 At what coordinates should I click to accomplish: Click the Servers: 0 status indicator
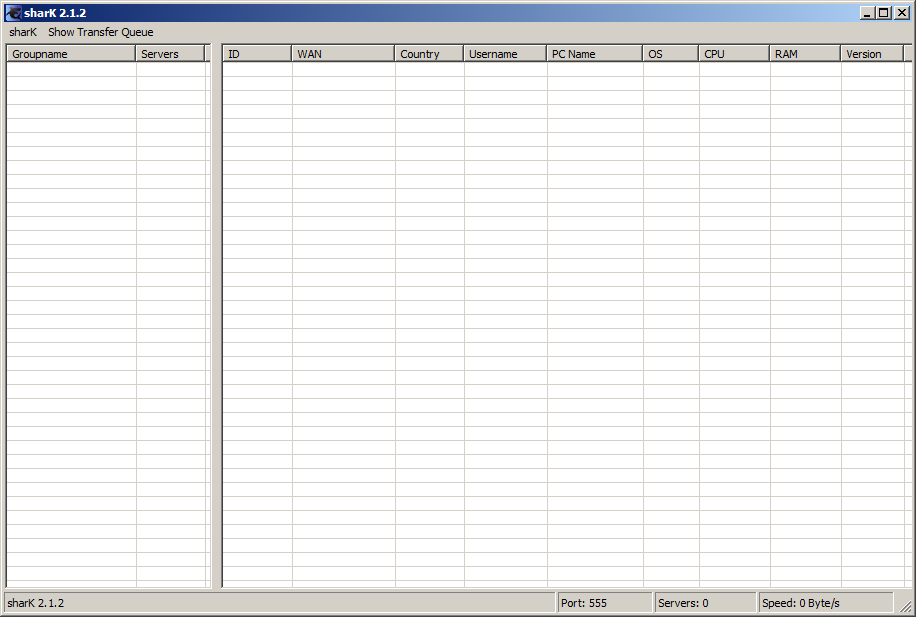[704, 603]
